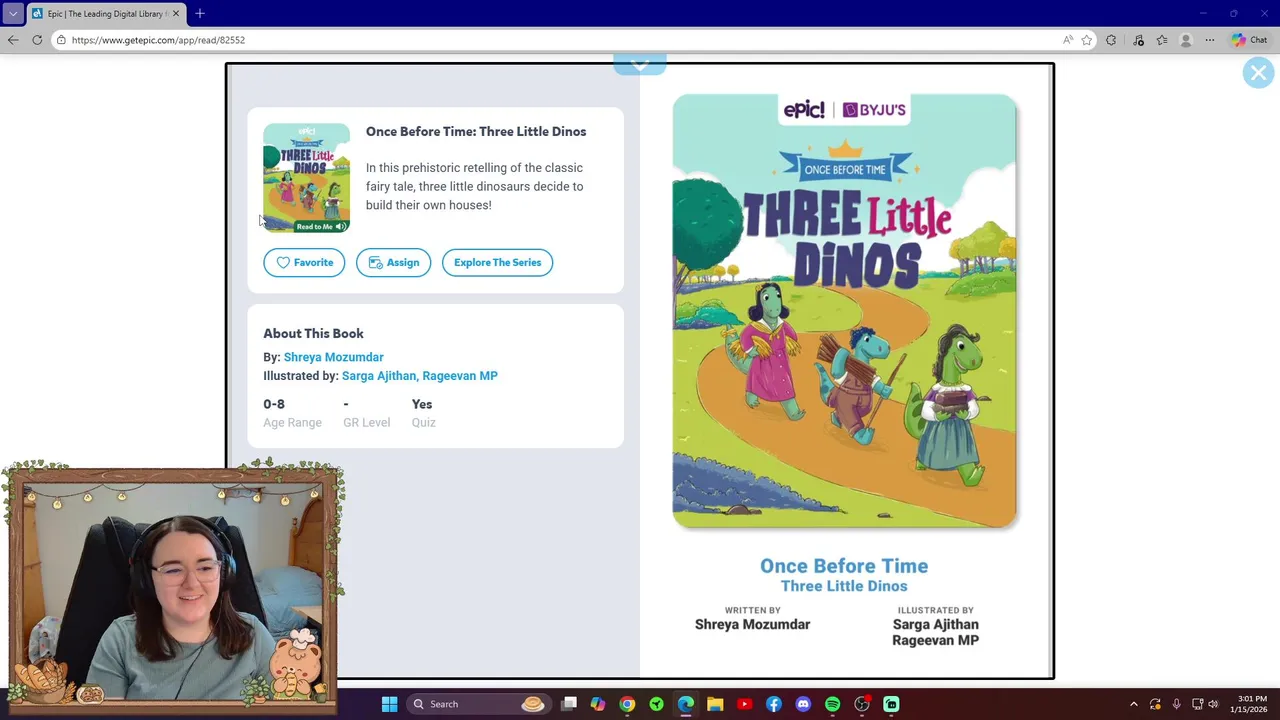
Task: Open the Windows Start menu
Action: click(389, 704)
